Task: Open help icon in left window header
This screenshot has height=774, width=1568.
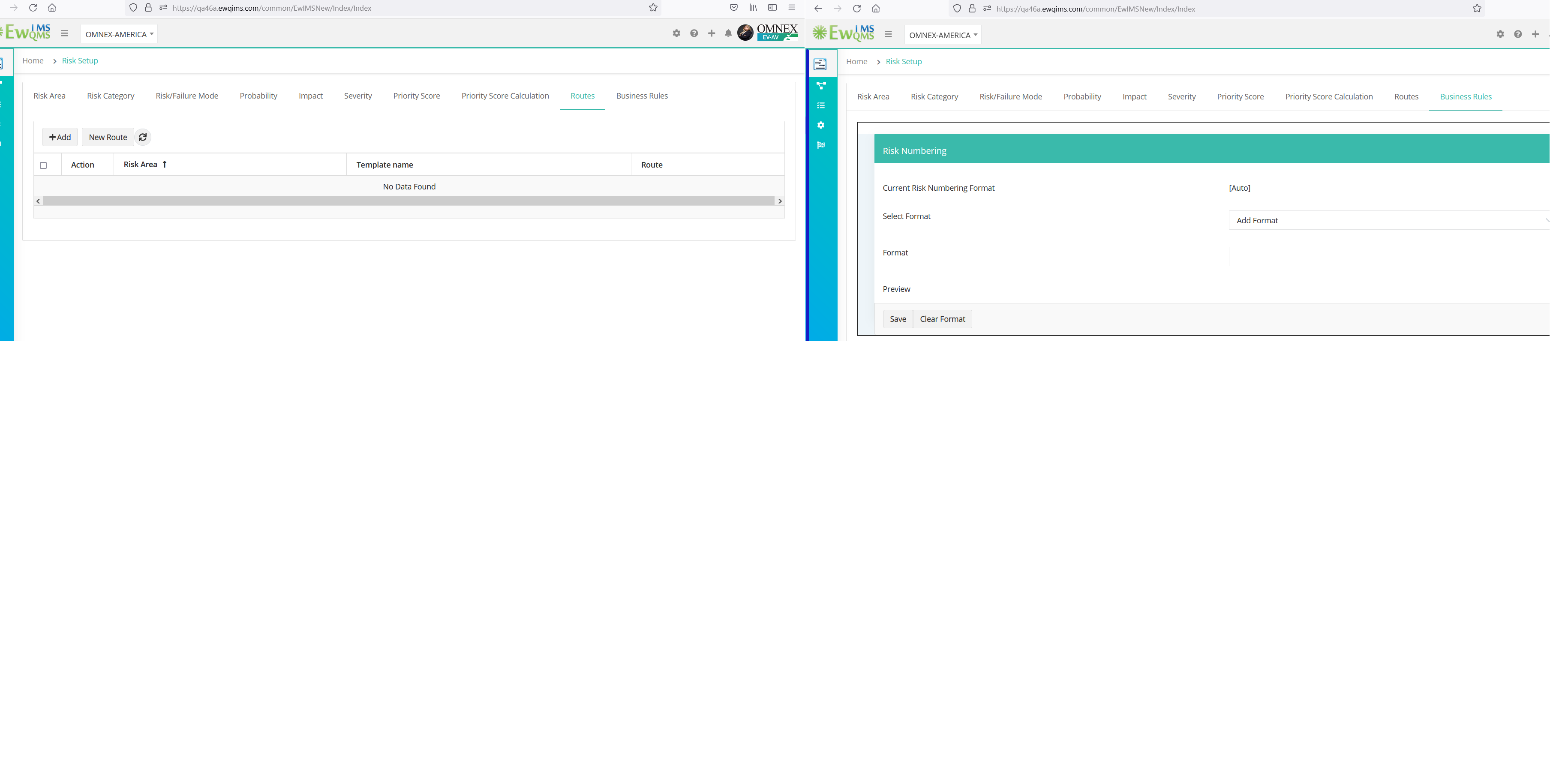Action: coord(694,33)
